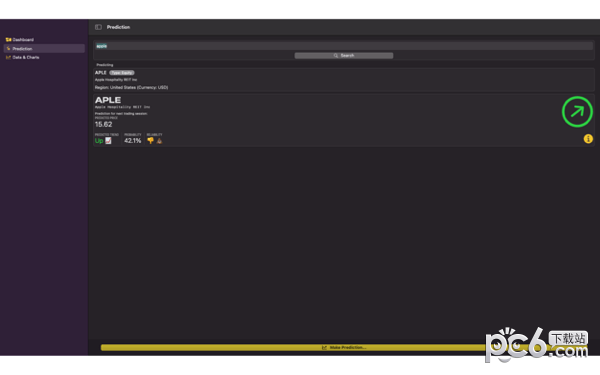
Task: Click the Make Prediction yellow bar
Action: 344,347
